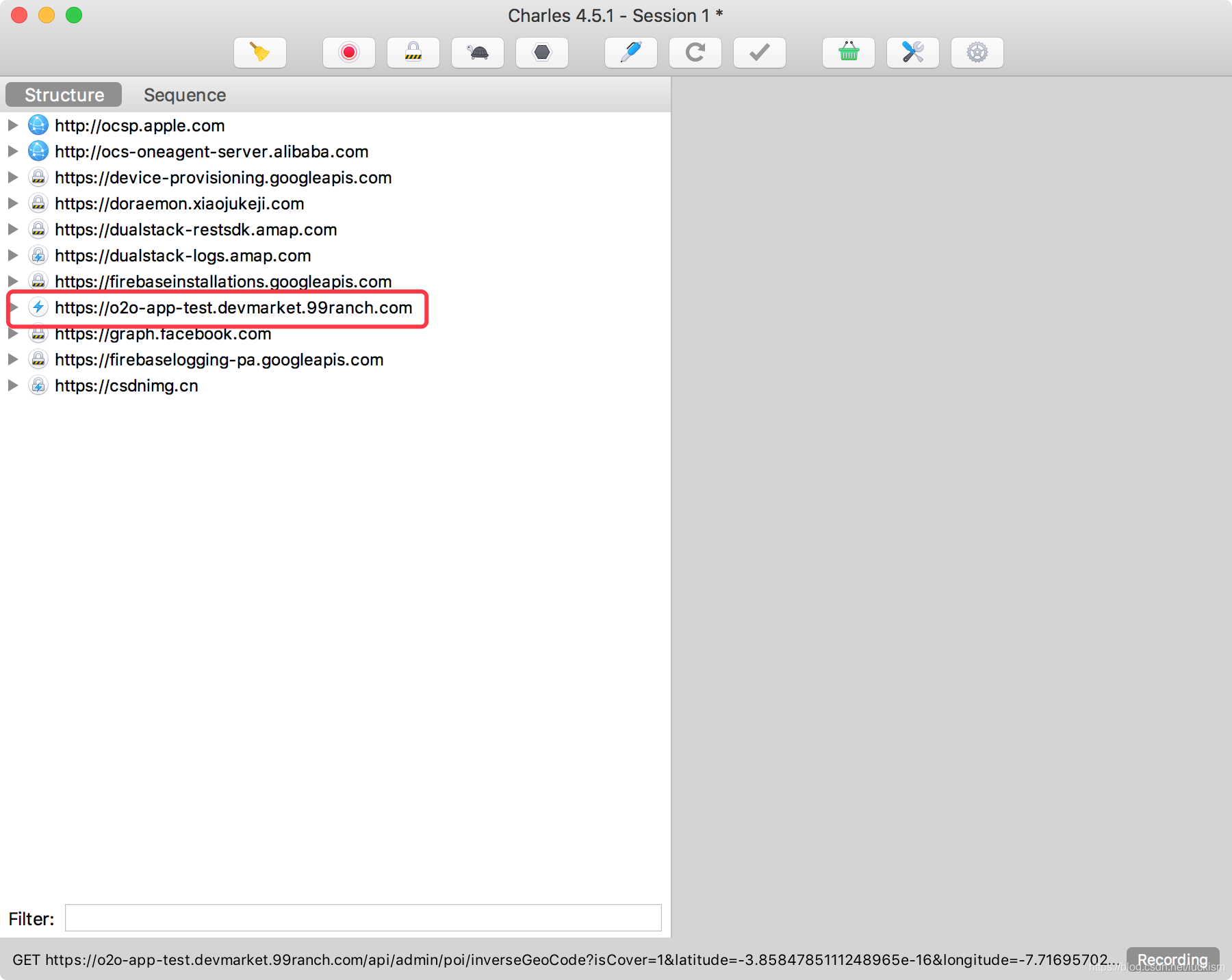The image size is (1232, 980).
Task: Expand the csdnimg.cn host
Action: [12, 385]
